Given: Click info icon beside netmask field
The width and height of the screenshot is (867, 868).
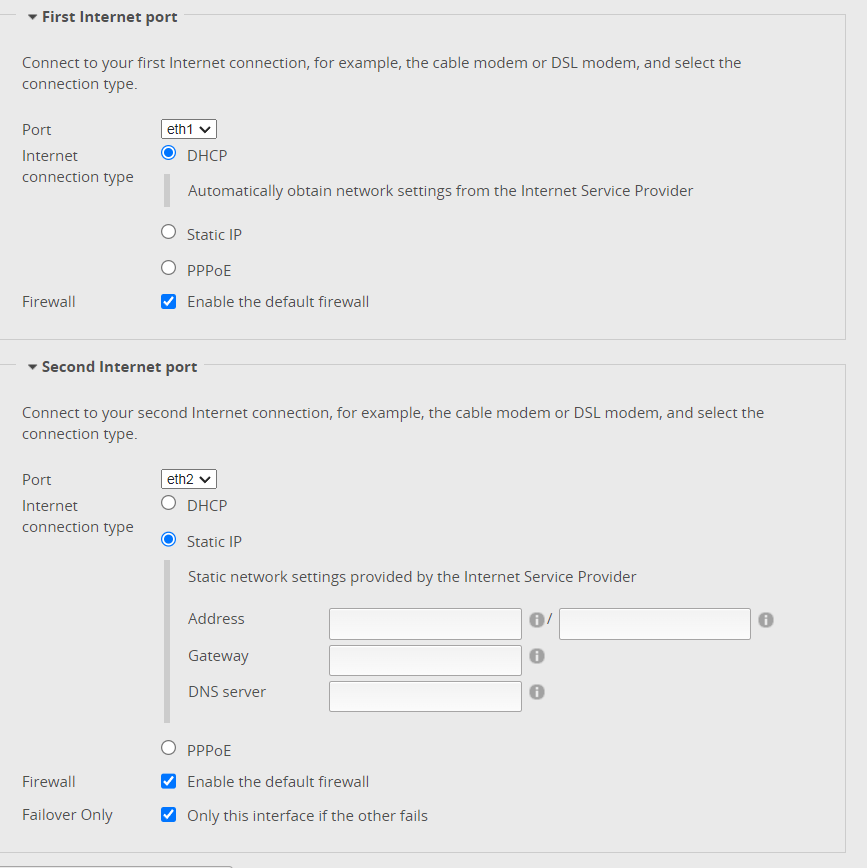Looking at the screenshot, I should tap(766, 619).
